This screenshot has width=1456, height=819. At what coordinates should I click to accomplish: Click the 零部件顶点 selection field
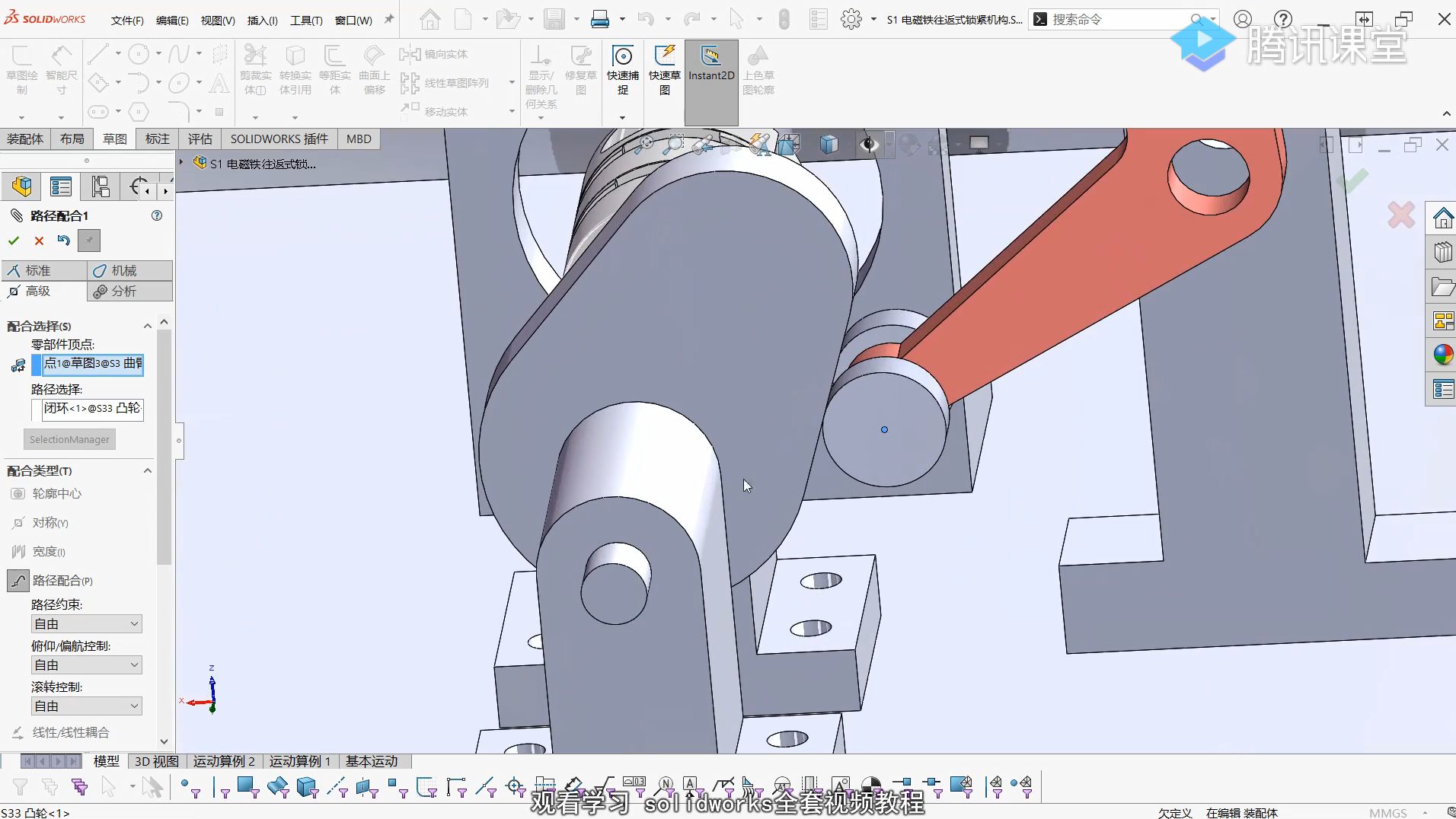tap(93, 364)
